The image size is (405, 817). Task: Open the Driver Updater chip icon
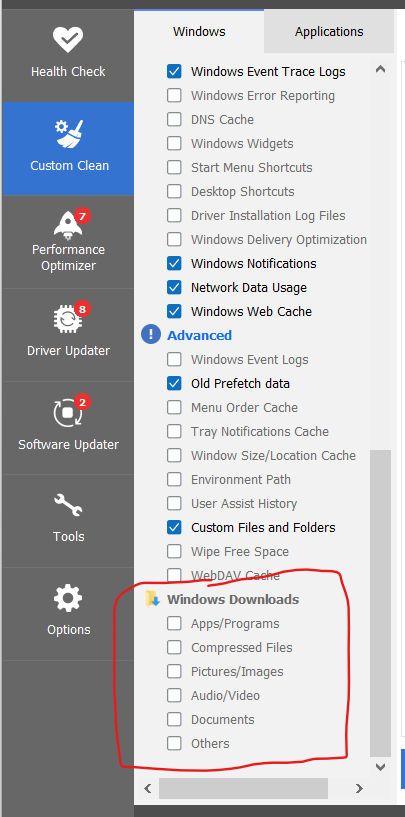pos(68,319)
